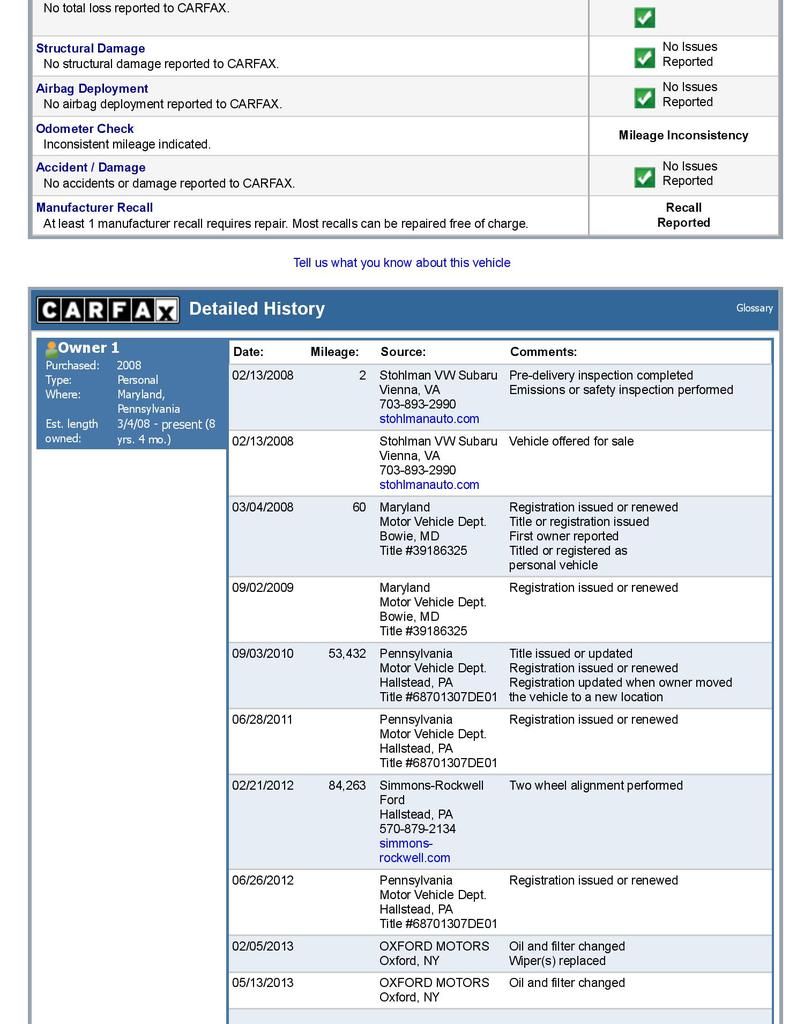The height and width of the screenshot is (1024, 804).
Task: Click the green checkmark in Airbag Deployment row
Action: coord(644,98)
